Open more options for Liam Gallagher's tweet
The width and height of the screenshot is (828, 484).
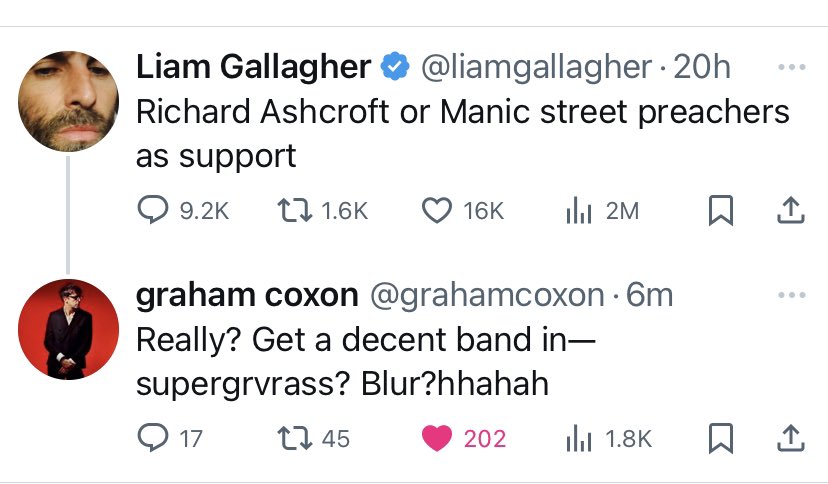pos(790,68)
